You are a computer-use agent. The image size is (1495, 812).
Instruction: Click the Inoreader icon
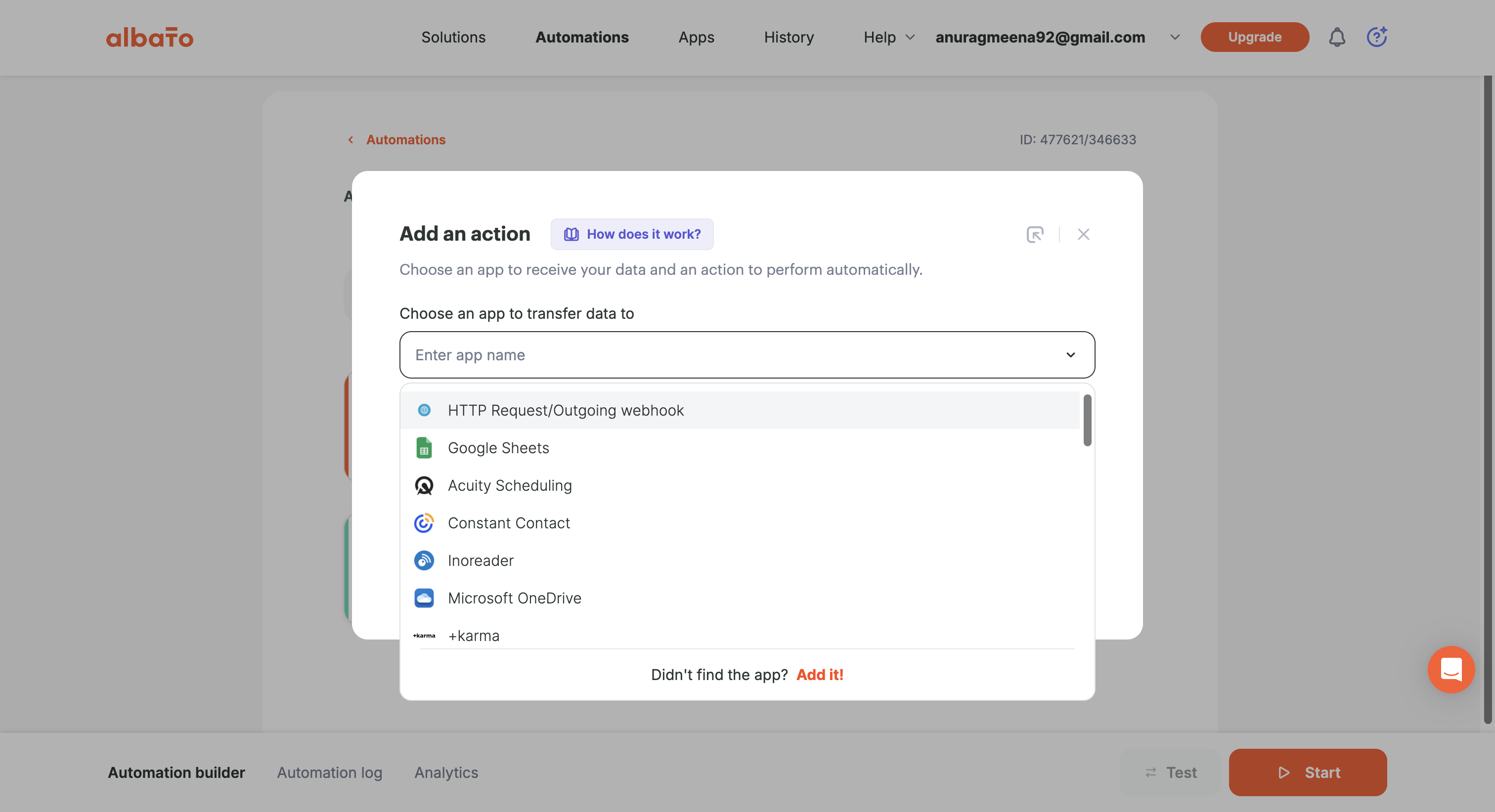(x=424, y=560)
